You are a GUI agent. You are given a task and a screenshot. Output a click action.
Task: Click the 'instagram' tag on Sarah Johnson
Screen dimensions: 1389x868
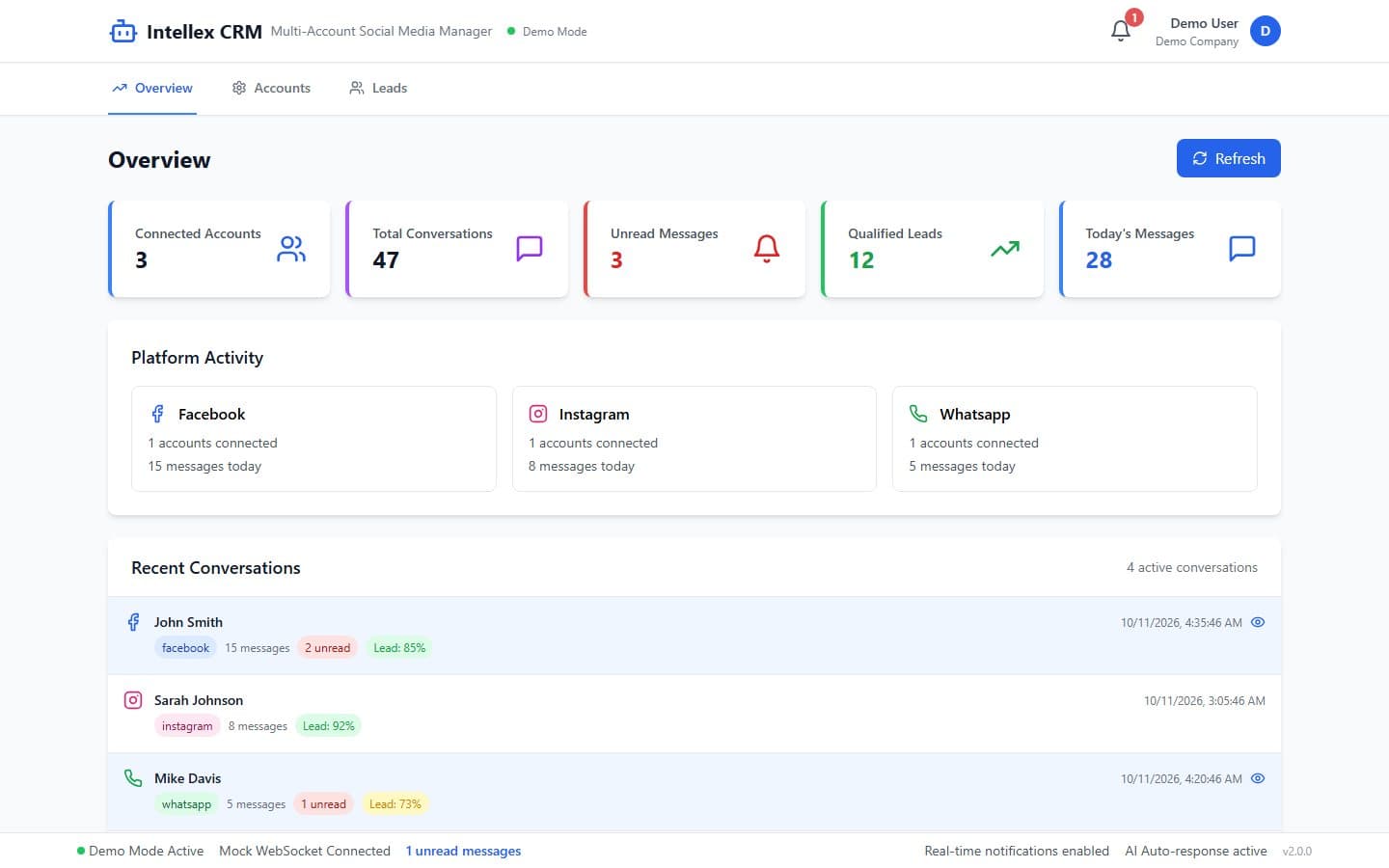pos(187,726)
